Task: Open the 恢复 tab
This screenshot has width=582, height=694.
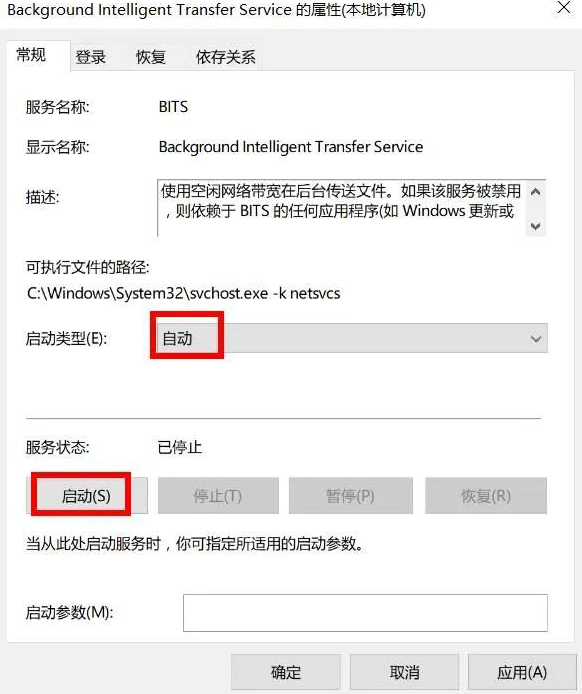Action: [x=150, y=57]
